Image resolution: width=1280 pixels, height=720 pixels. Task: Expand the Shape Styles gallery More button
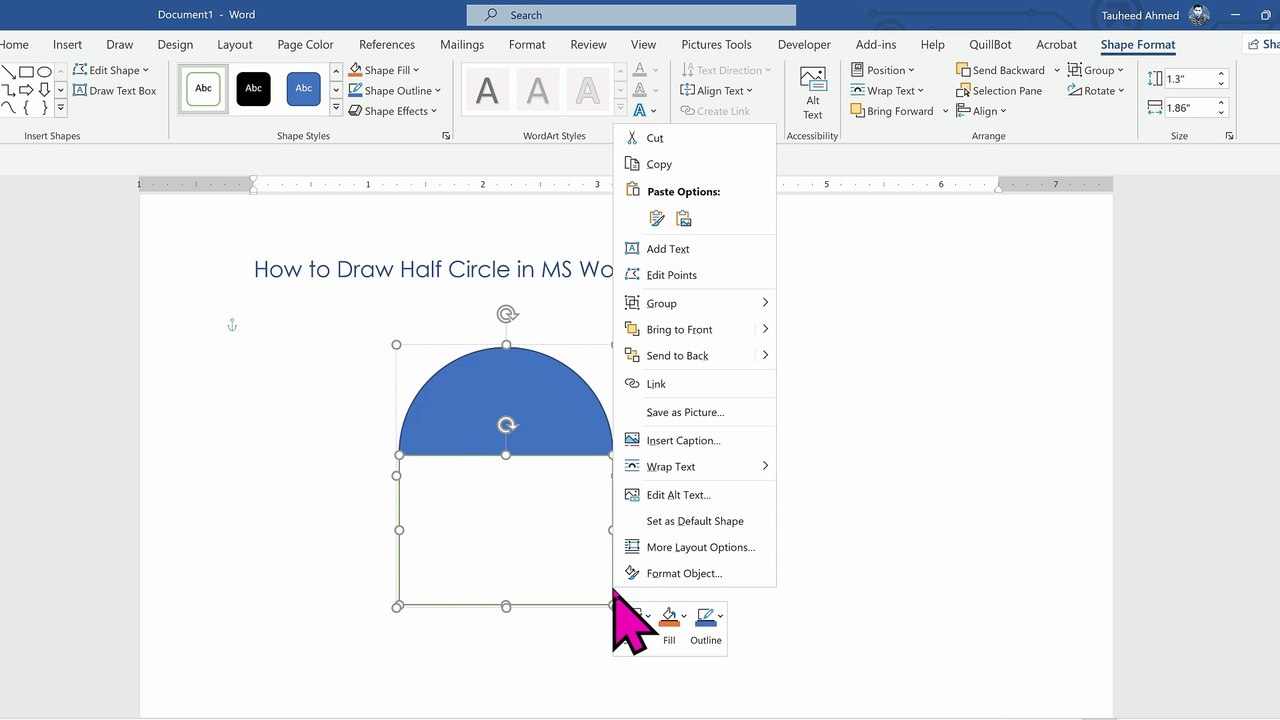[336, 109]
